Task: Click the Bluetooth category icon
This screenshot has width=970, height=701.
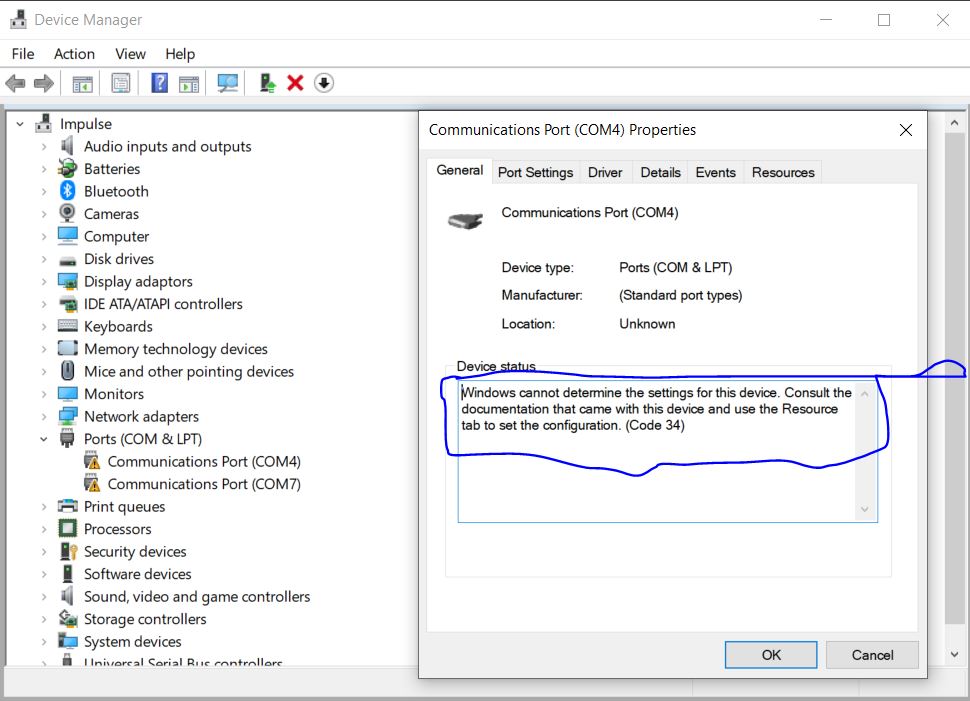Action: 67,191
